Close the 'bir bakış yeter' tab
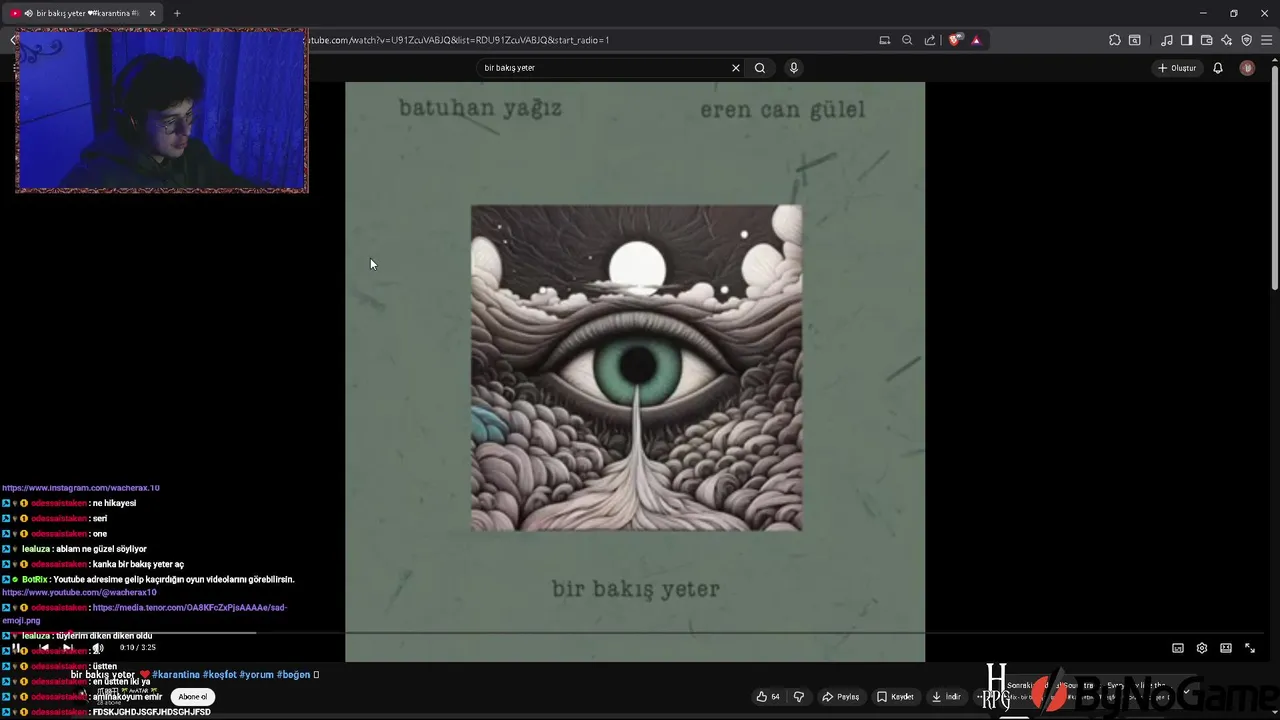Screen dimensions: 1280x720 152,13
